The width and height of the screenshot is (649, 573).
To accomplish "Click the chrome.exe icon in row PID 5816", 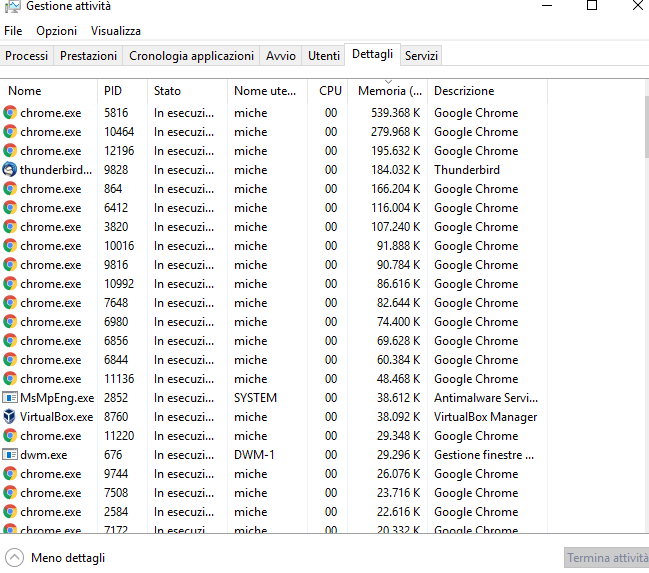I will pyautogui.click(x=10, y=113).
